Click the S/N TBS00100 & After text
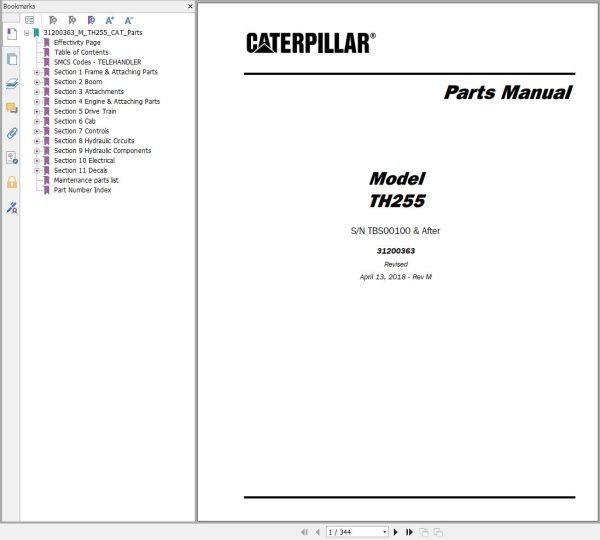The image size is (600, 540). coord(395,231)
